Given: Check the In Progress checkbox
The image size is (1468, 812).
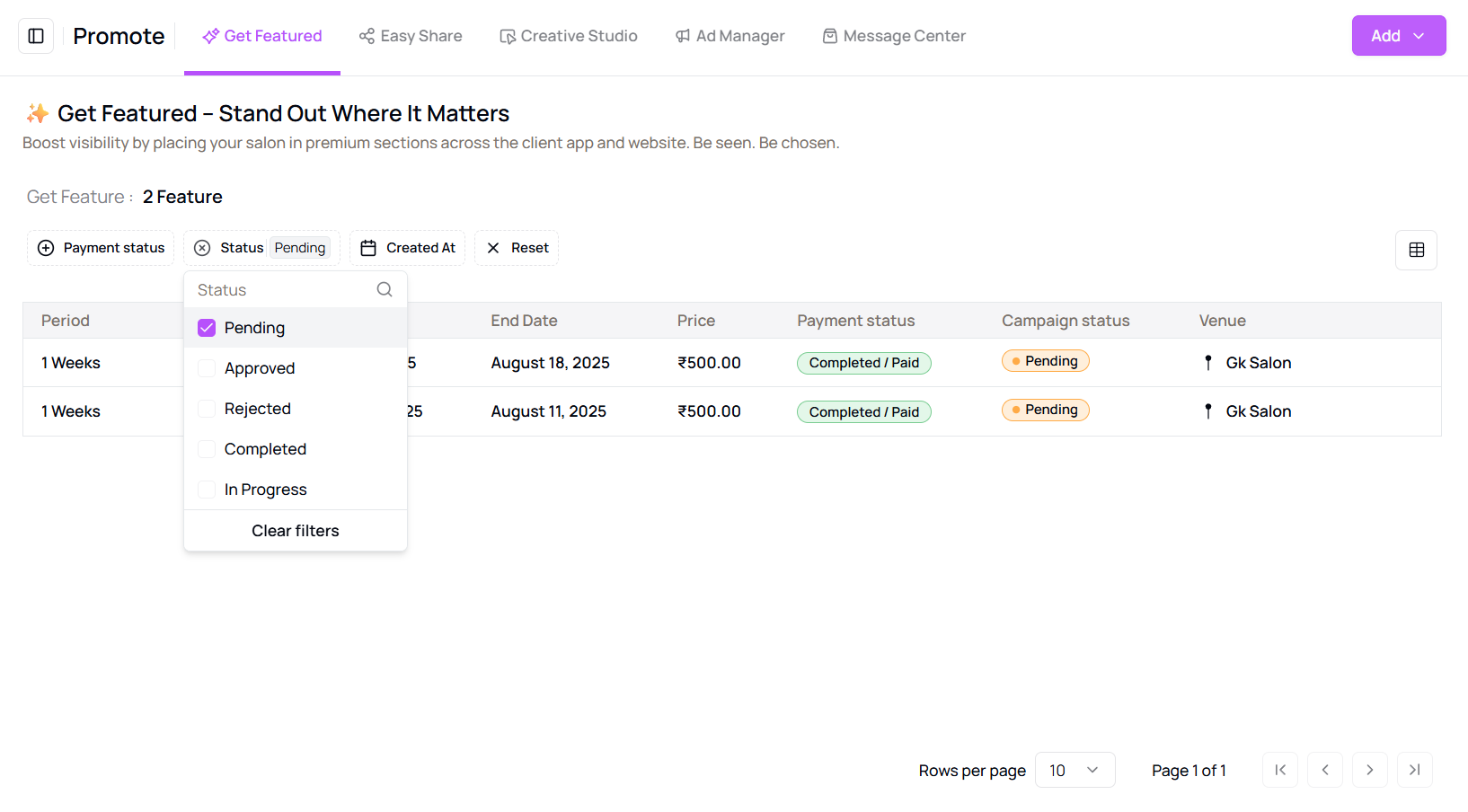Looking at the screenshot, I should 207,490.
